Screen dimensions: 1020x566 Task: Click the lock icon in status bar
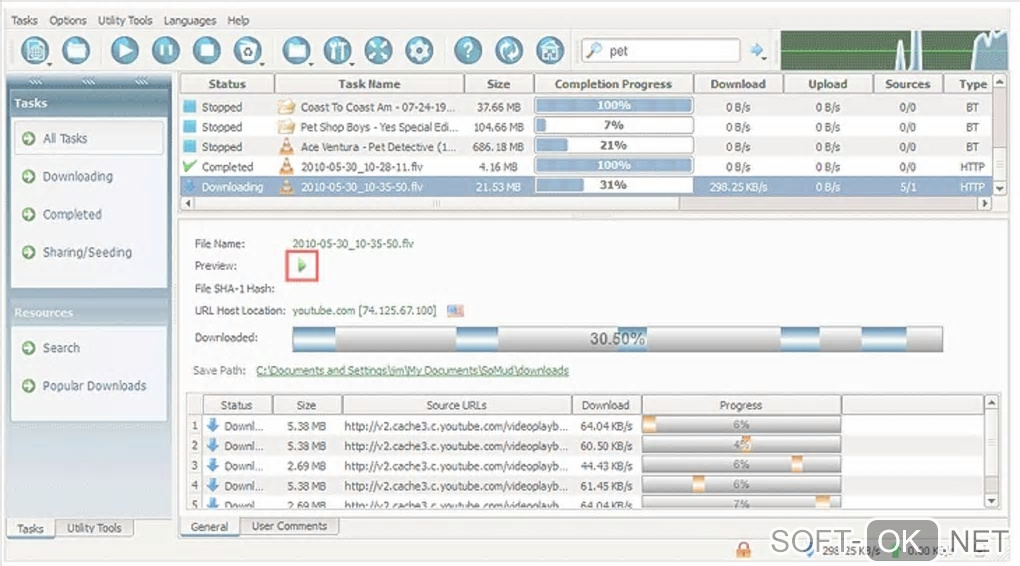[x=744, y=550]
